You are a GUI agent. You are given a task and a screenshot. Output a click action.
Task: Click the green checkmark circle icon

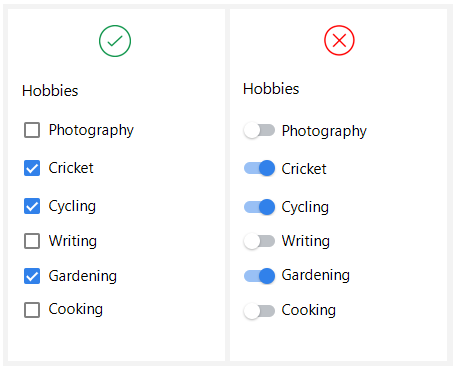[115, 41]
